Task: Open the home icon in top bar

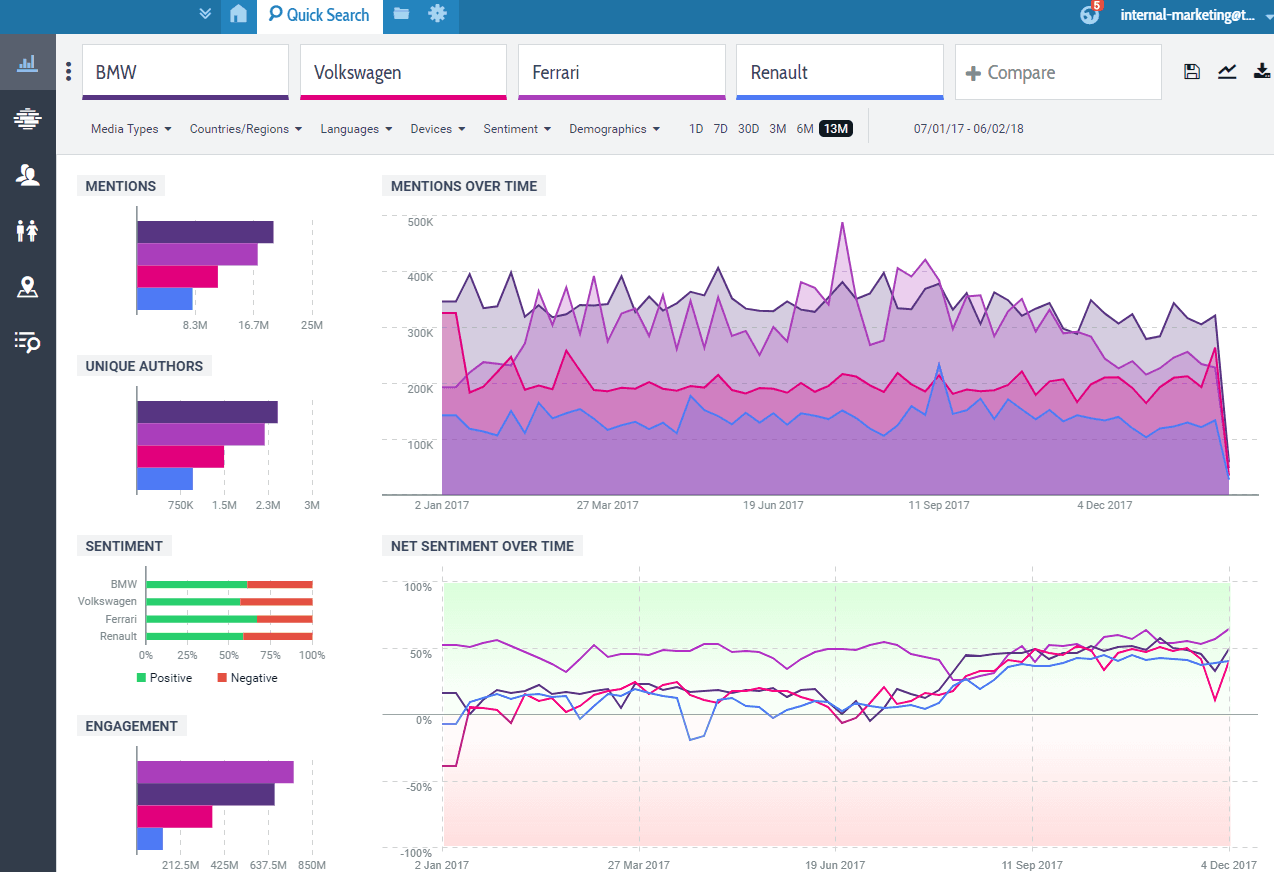Action: coord(238,15)
